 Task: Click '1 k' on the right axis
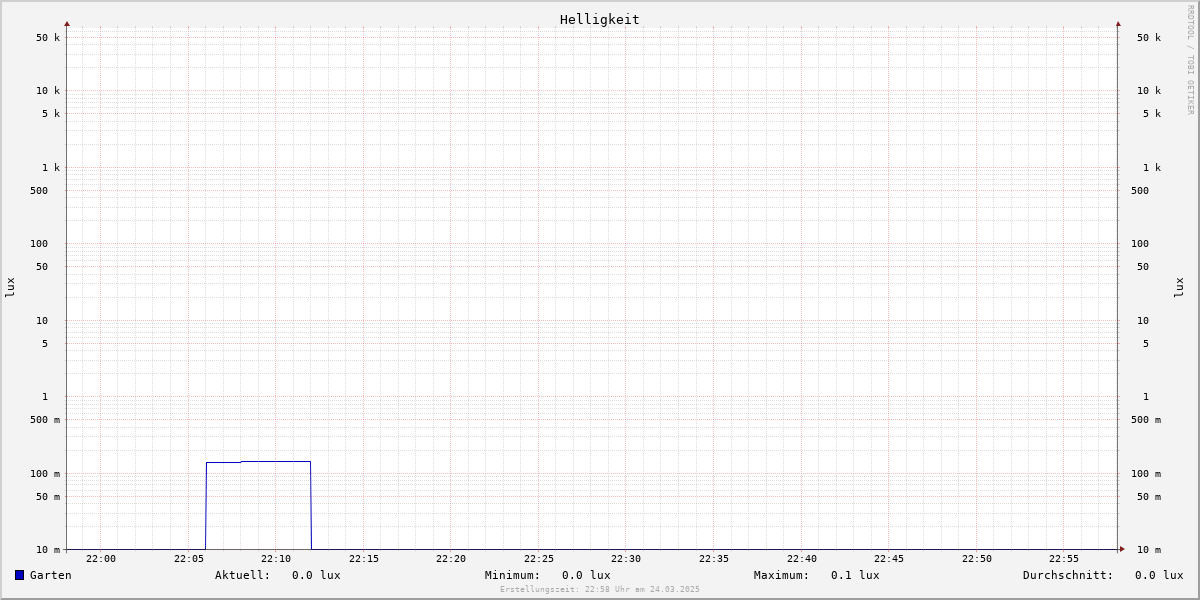[x=1152, y=168]
